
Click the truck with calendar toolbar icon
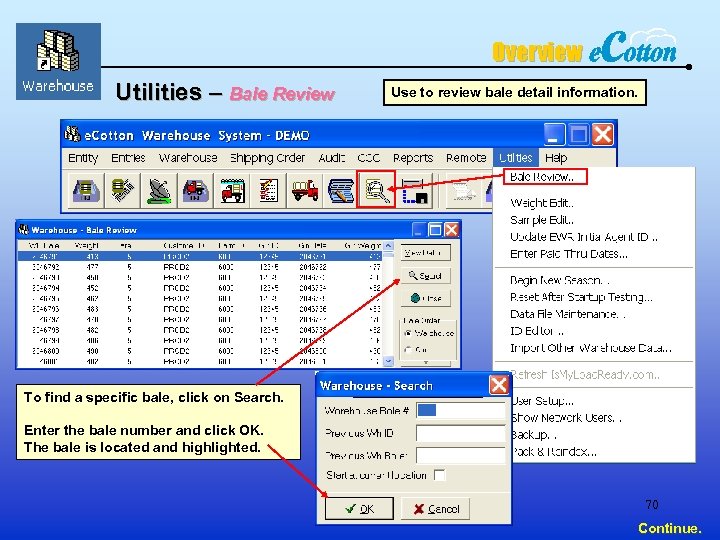click(232, 190)
